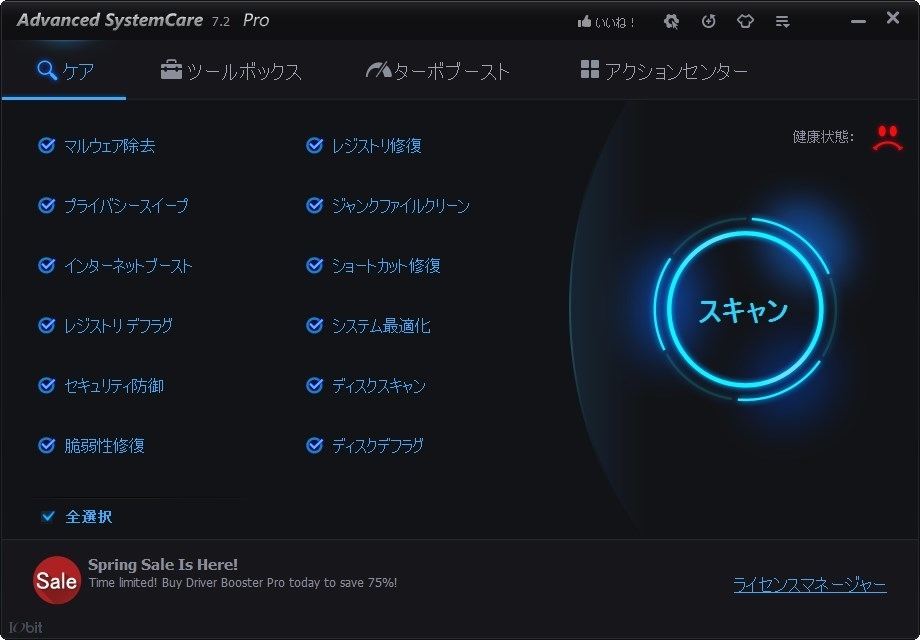
Task: Toggle ジャンクファイルクリーン checkbox
Action: [x=314, y=205]
